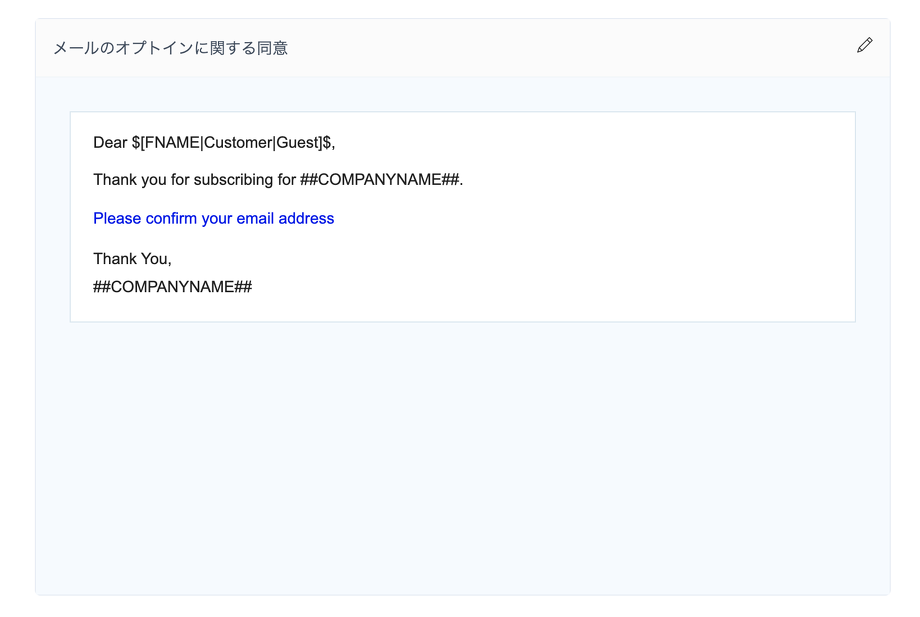Viewport: 920px width, 617px height.
Task: Click ##COMPANYNAME## in the subscribing sentence
Action: click(380, 180)
